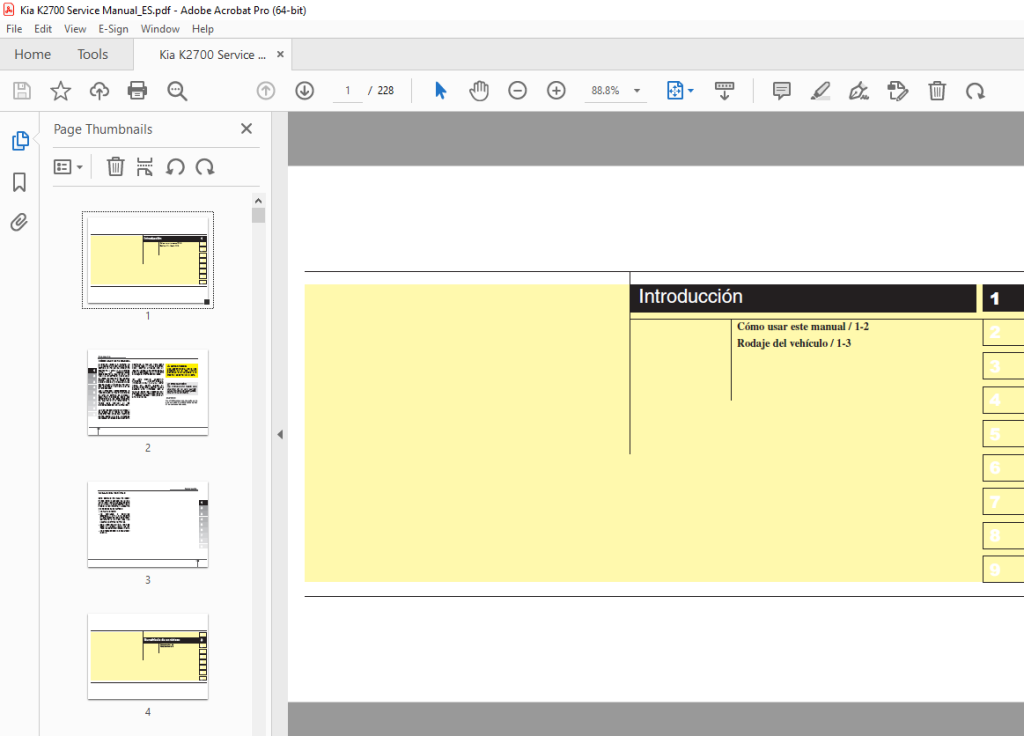Delete page using toolbar trash icon
Image resolution: width=1024 pixels, height=736 pixels.
(937, 91)
